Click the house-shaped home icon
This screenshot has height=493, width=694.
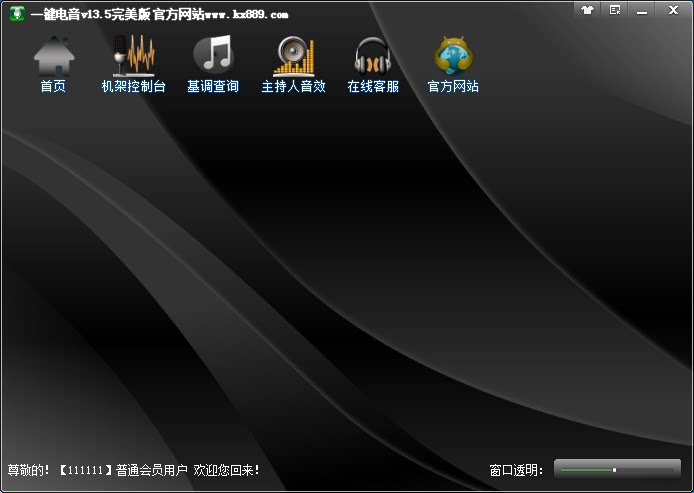(x=54, y=56)
